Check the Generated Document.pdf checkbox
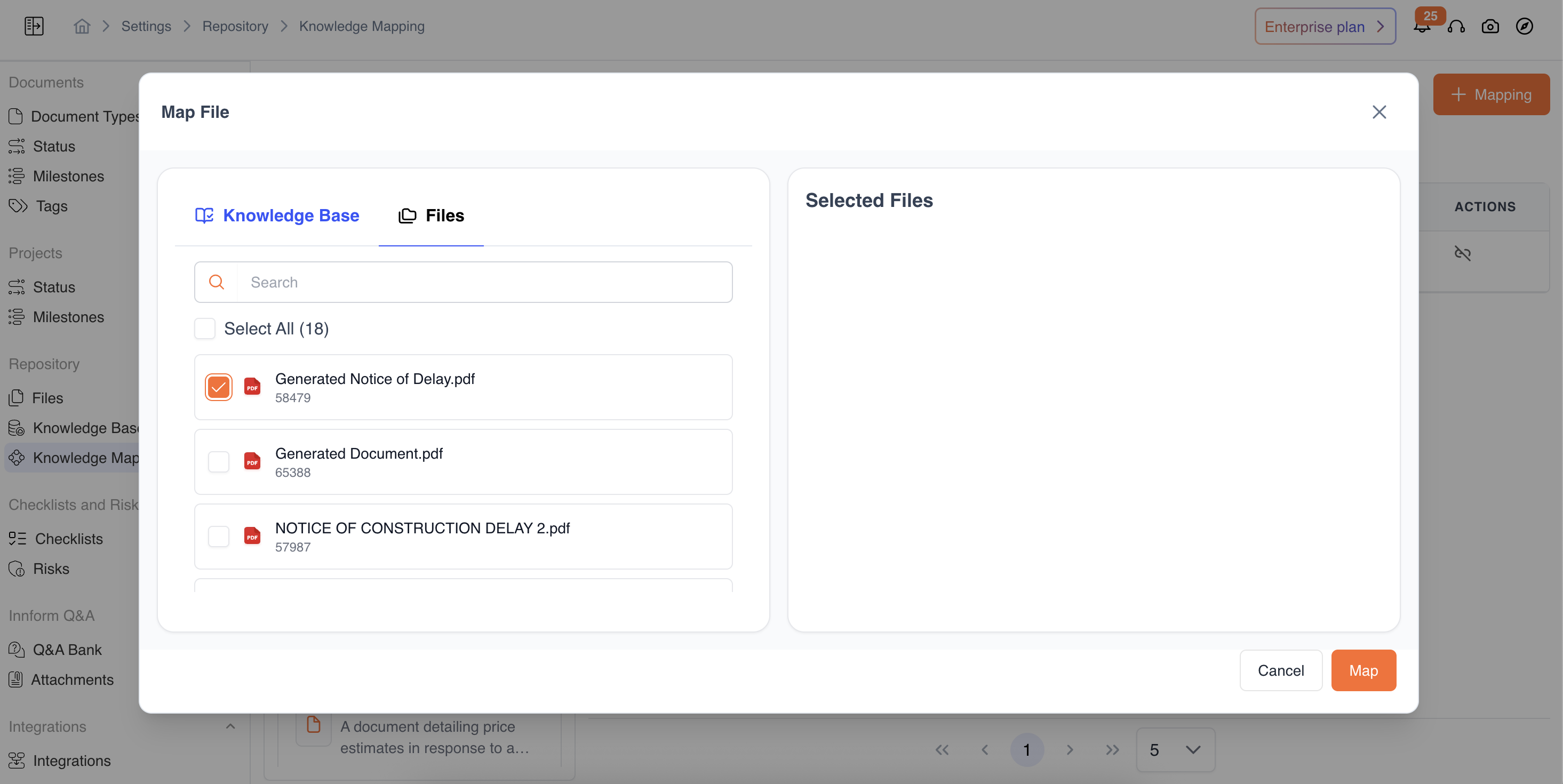Viewport: 1563px width, 784px height. point(218,462)
